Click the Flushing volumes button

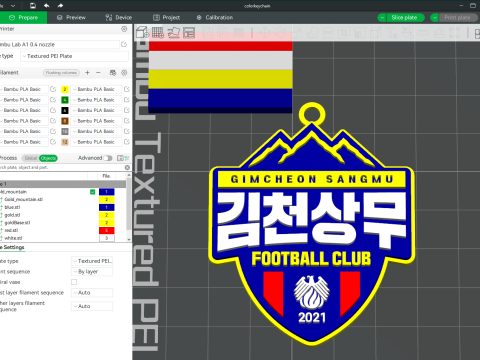(61, 73)
